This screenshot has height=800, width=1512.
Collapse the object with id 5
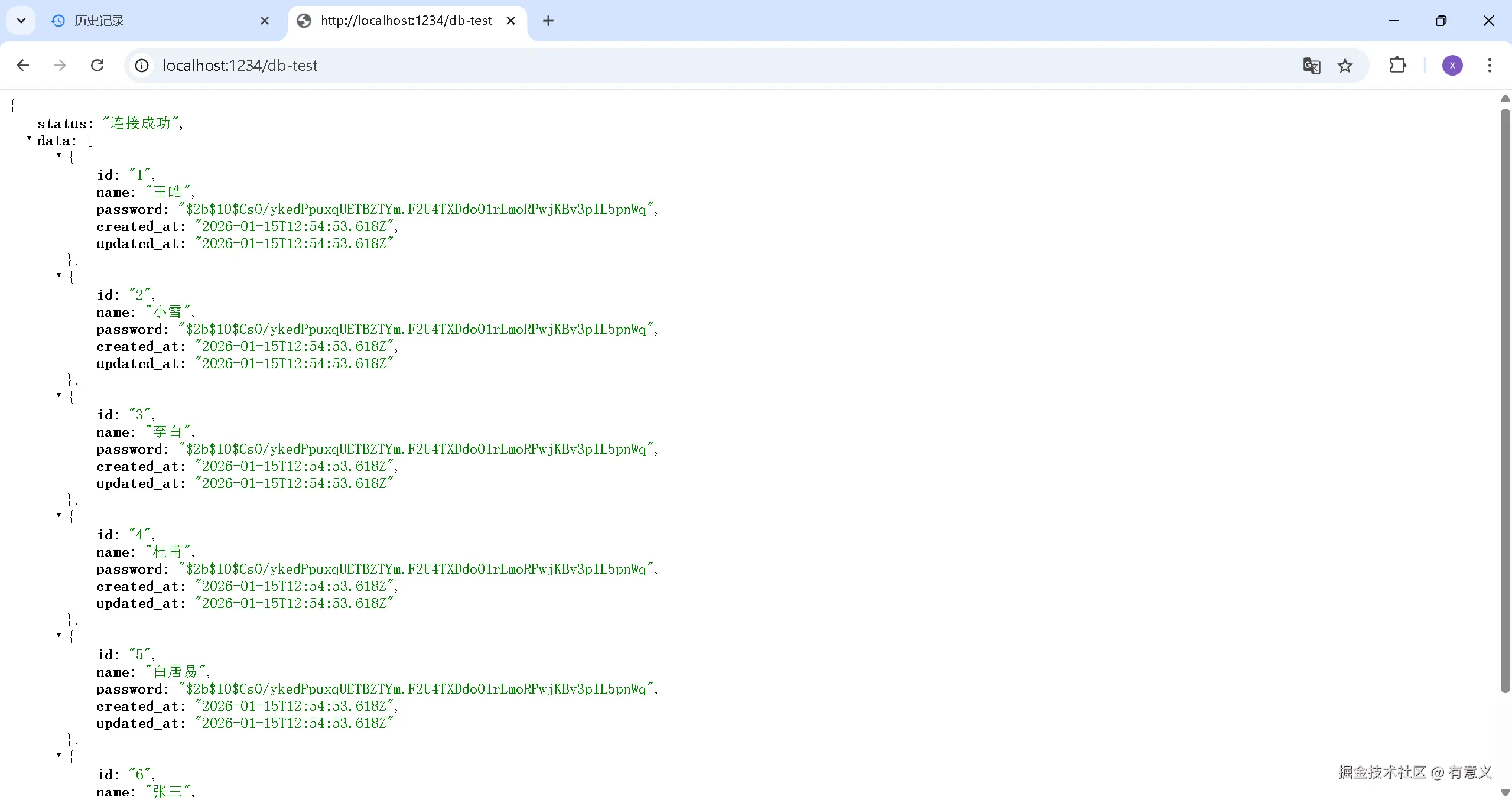[58, 635]
